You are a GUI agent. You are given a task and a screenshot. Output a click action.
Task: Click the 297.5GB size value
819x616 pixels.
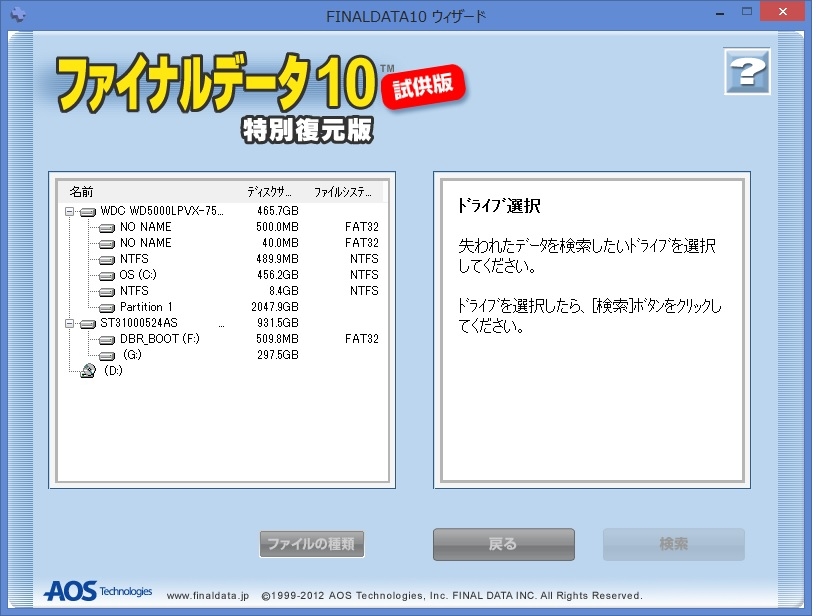point(278,355)
